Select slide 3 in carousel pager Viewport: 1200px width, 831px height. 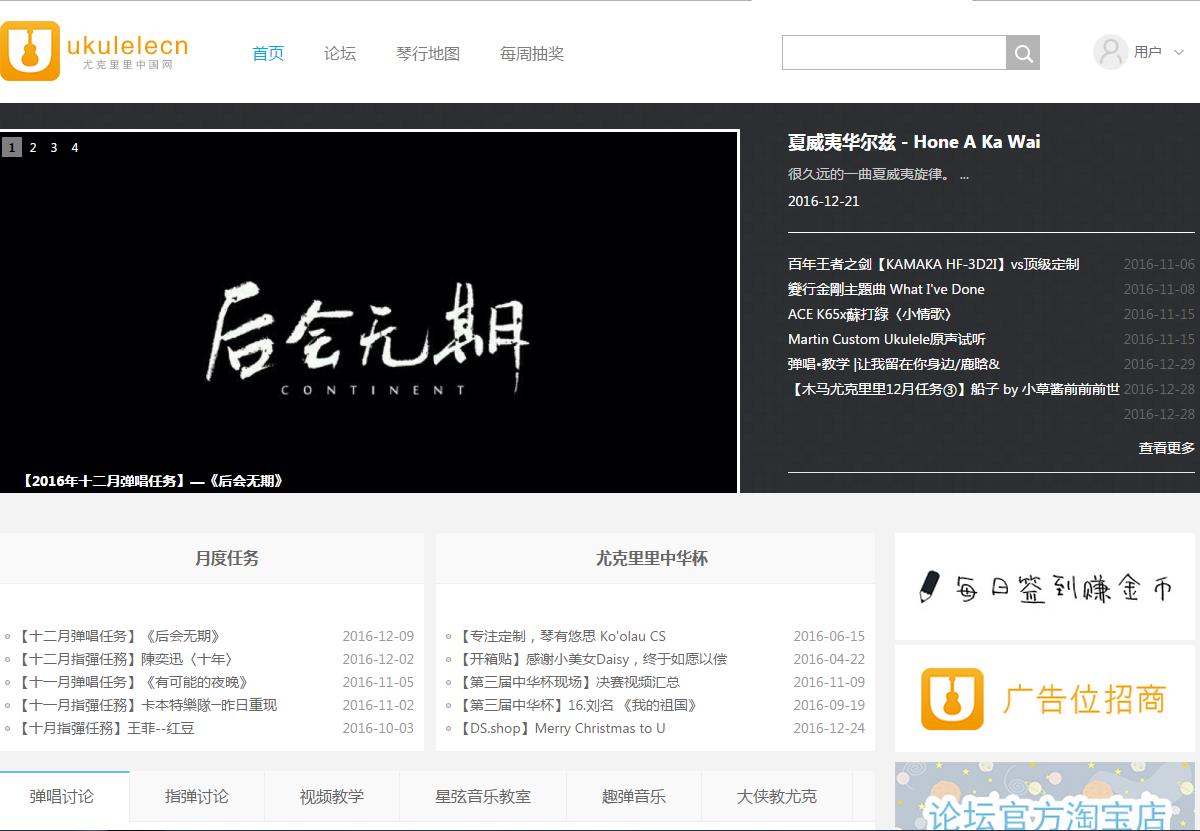pos(54,147)
